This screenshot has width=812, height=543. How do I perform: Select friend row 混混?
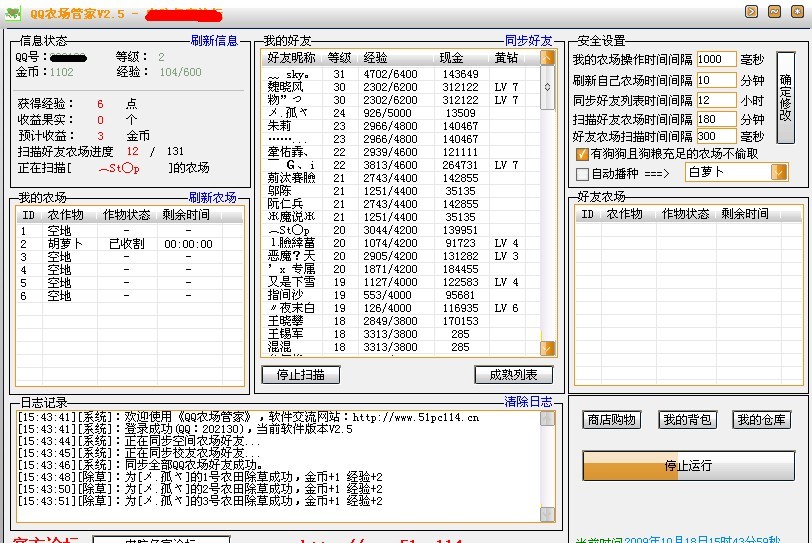401,347
